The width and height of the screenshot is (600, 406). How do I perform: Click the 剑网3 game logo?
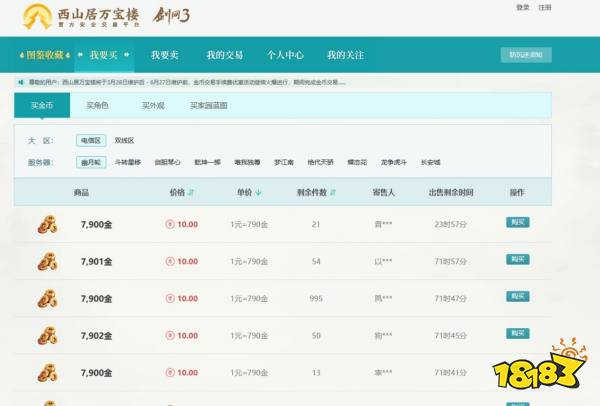pyautogui.click(x=171, y=15)
